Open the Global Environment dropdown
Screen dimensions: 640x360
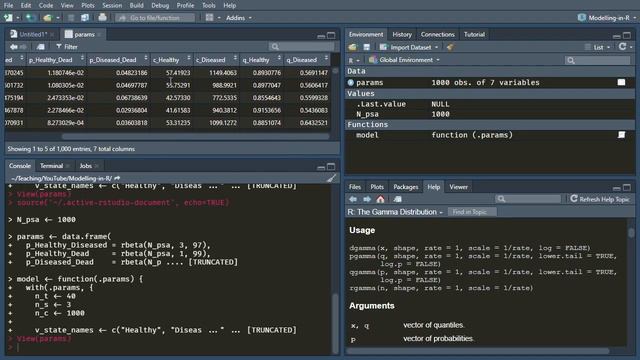[x=404, y=60]
